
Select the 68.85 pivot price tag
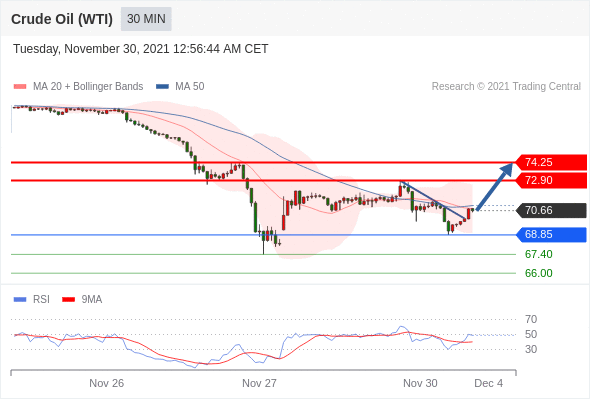pos(551,234)
